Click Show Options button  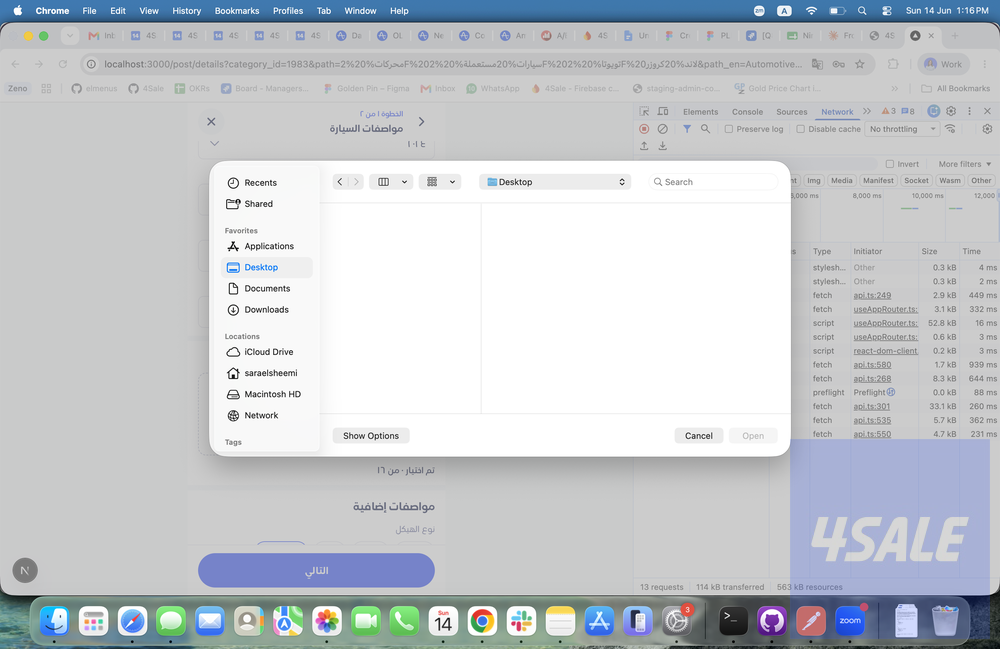point(371,435)
